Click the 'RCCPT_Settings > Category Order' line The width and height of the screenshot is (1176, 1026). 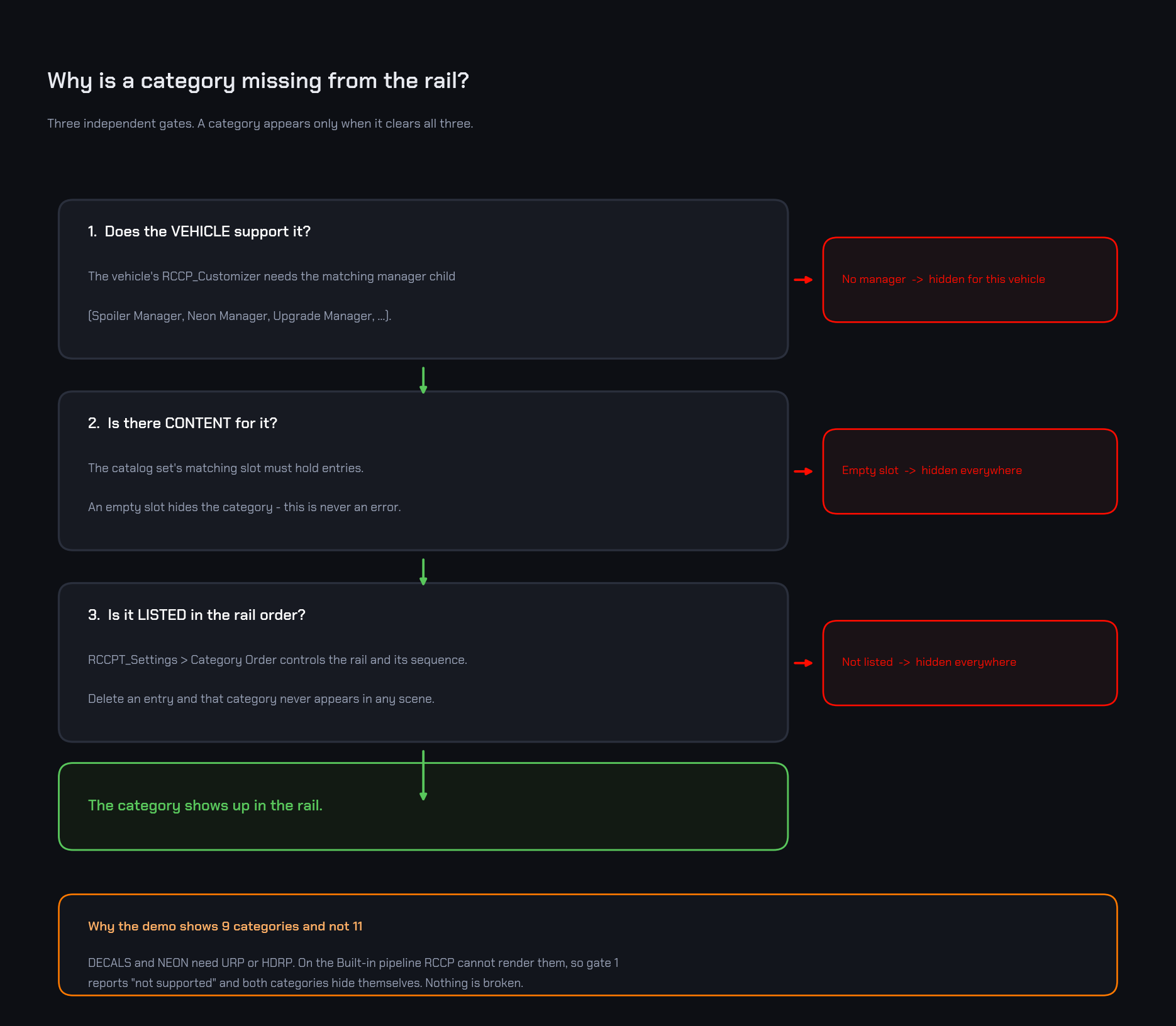click(277, 659)
